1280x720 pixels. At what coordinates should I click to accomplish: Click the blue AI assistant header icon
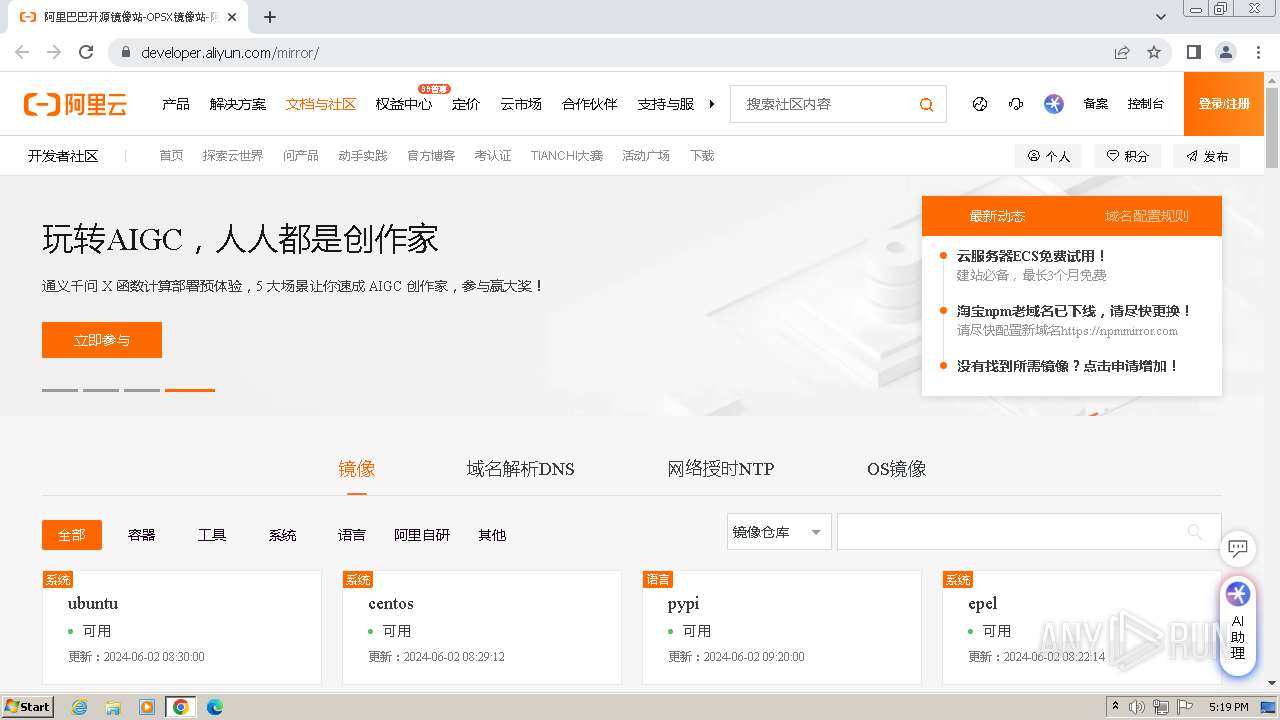(x=1054, y=104)
